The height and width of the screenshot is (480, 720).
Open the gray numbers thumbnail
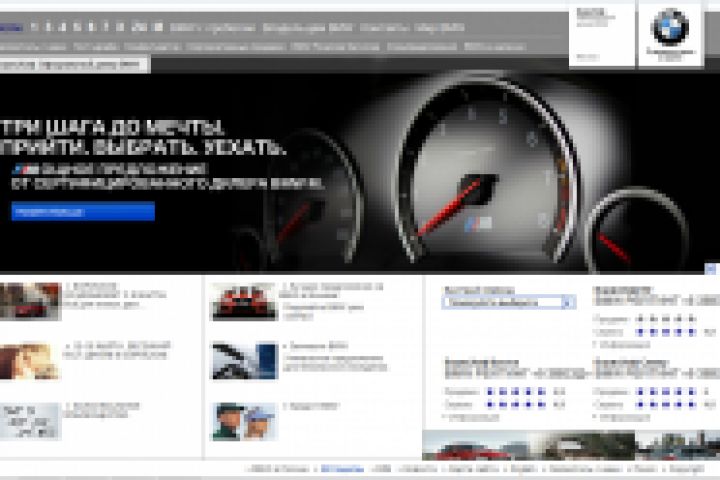[30, 422]
